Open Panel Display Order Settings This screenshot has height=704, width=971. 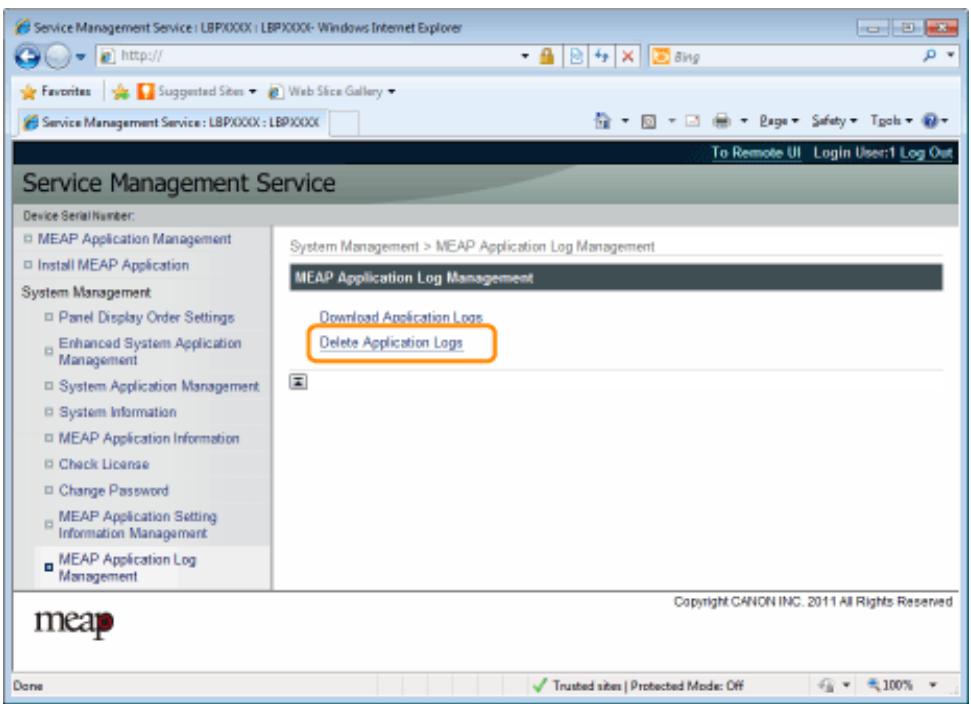click(146, 317)
